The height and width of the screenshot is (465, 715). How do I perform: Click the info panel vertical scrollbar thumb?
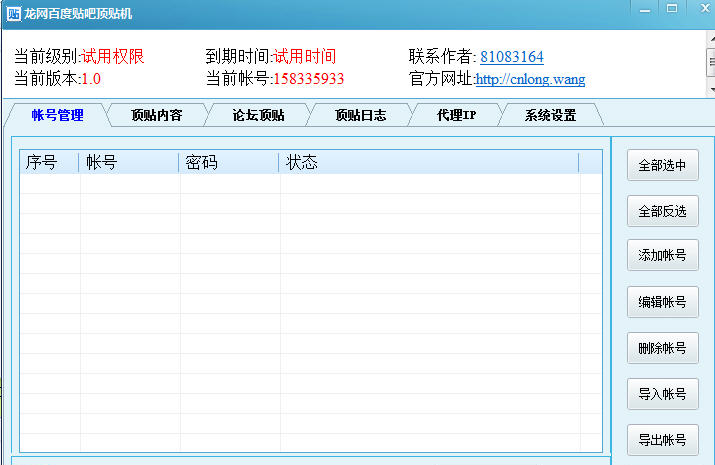click(711, 63)
